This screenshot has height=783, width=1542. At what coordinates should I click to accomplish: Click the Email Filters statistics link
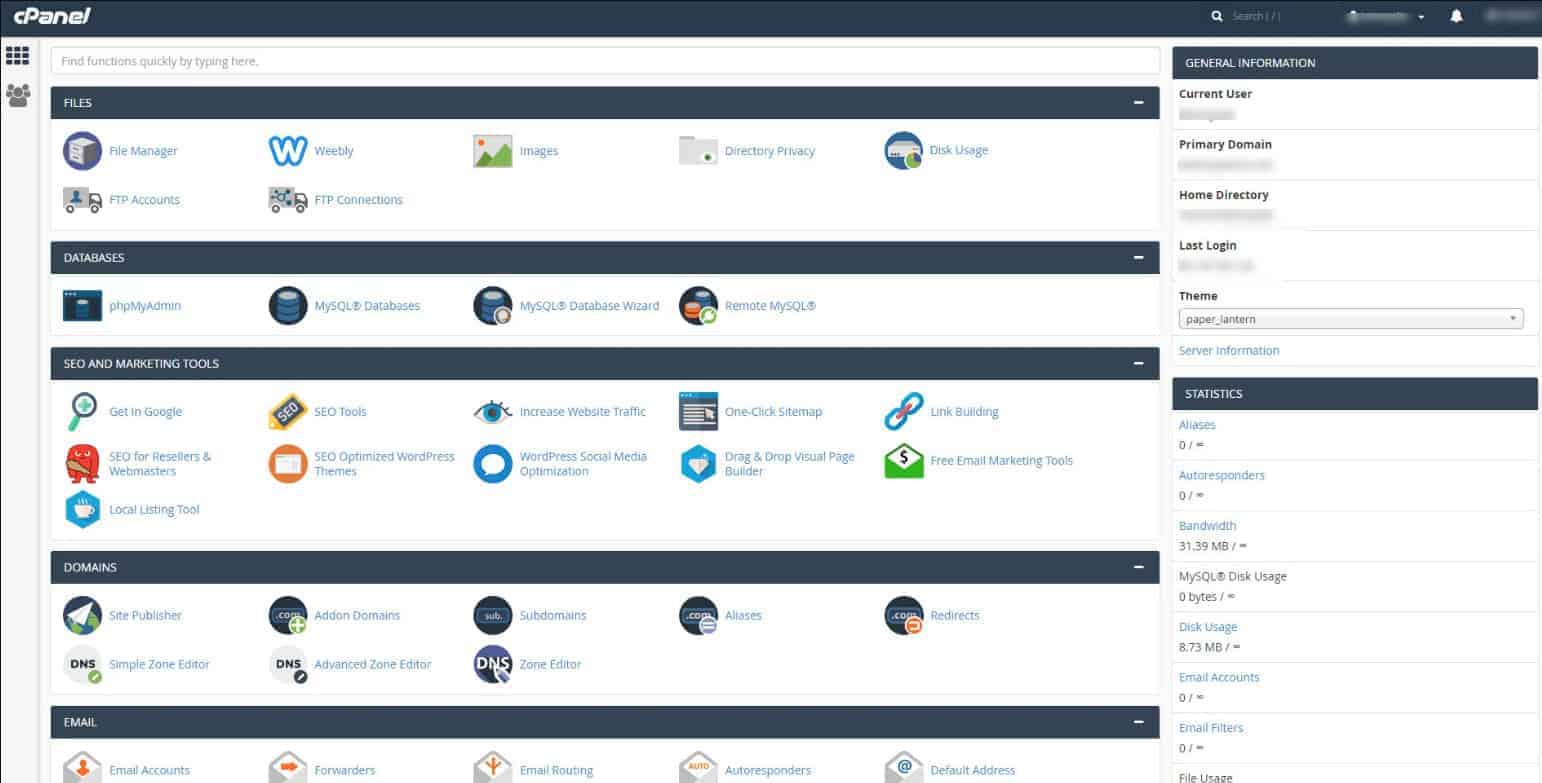1211,728
